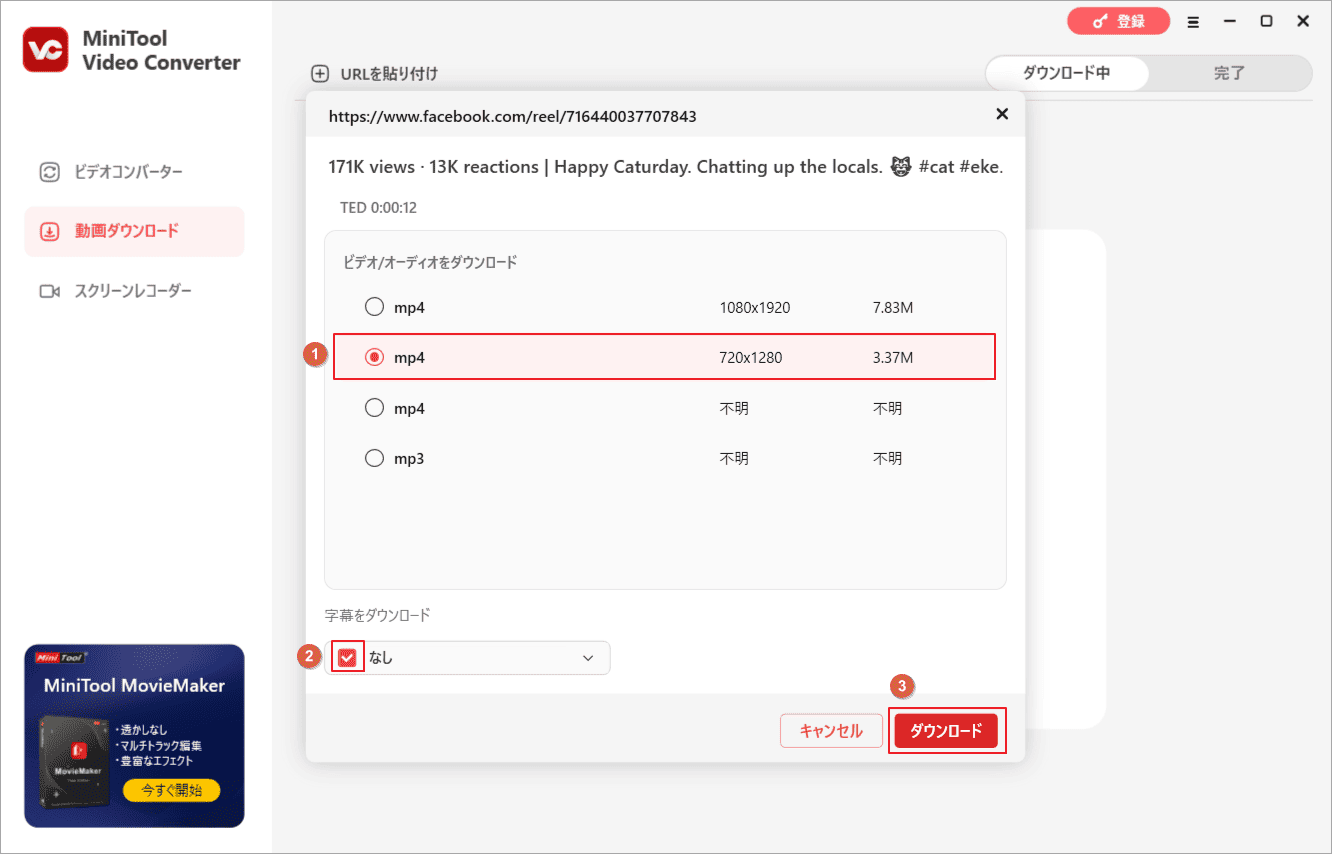The width and height of the screenshot is (1332, 854).
Task: Switch to the 完了 tab
Action: [x=1230, y=73]
